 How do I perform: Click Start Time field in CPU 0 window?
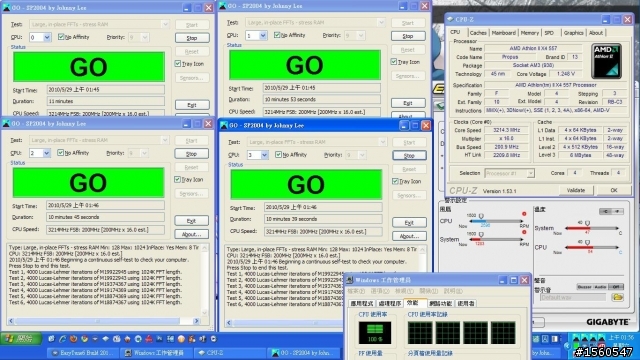105,90
